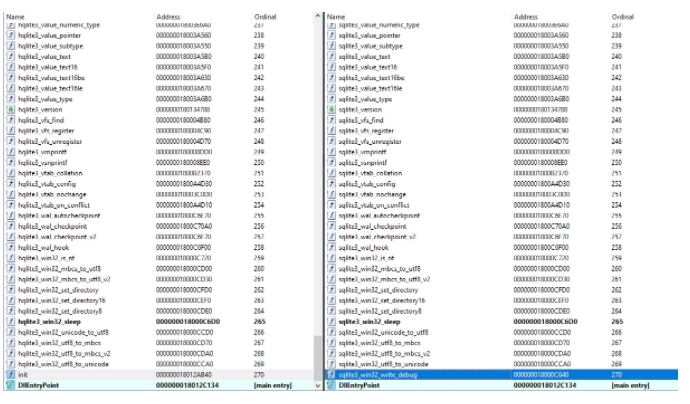This screenshot has width=690, height=404.
Task: Select the sqlite3_win32_sleep export
Action: coord(501,322)
